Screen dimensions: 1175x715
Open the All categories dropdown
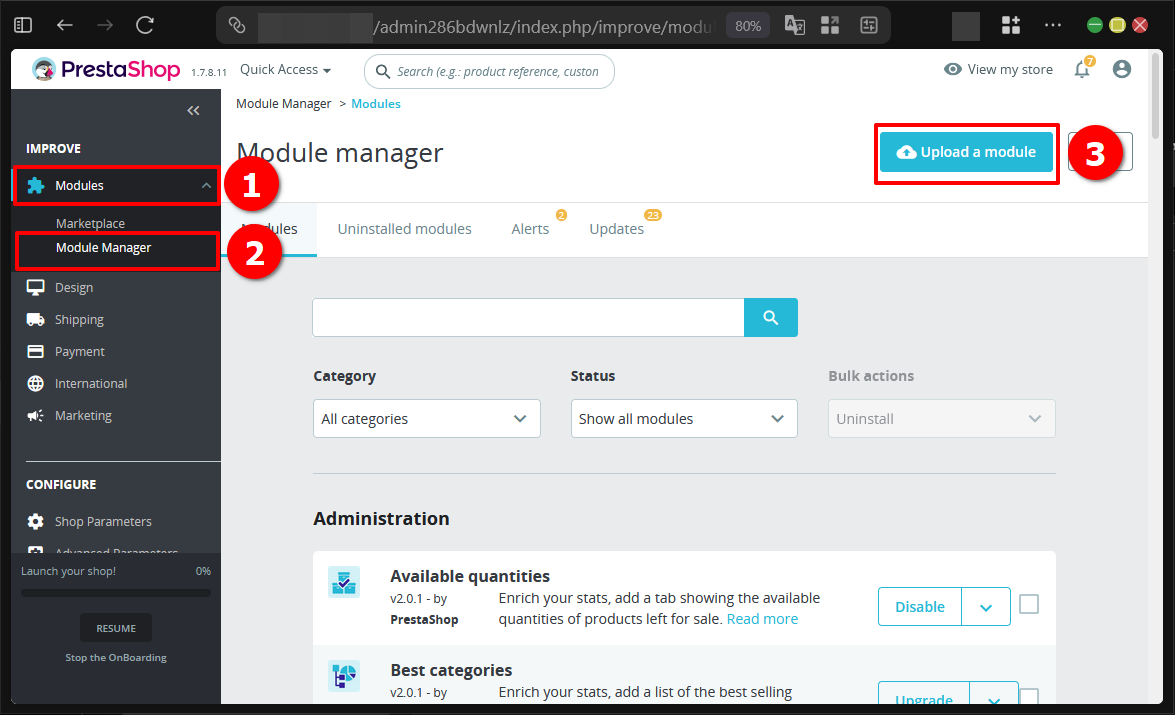click(x=426, y=418)
